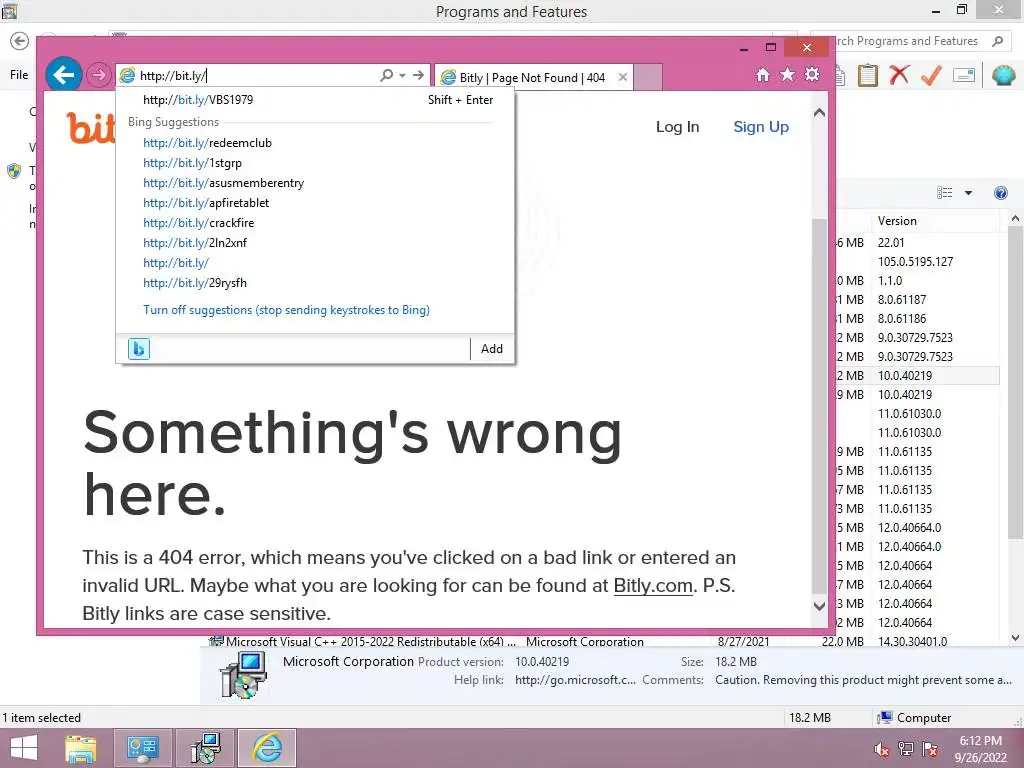Viewport: 1024px width, 768px height.
Task: Click the Bitly orange logo
Action: pyautogui.click(x=91, y=128)
